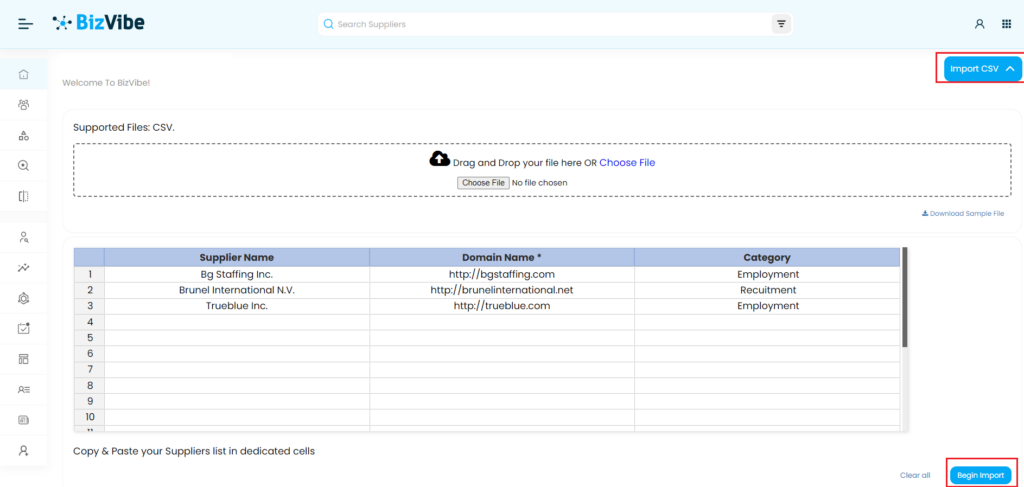Click the home icon in the sidebar
The image size is (1024, 487).
[x=24, y=74]
